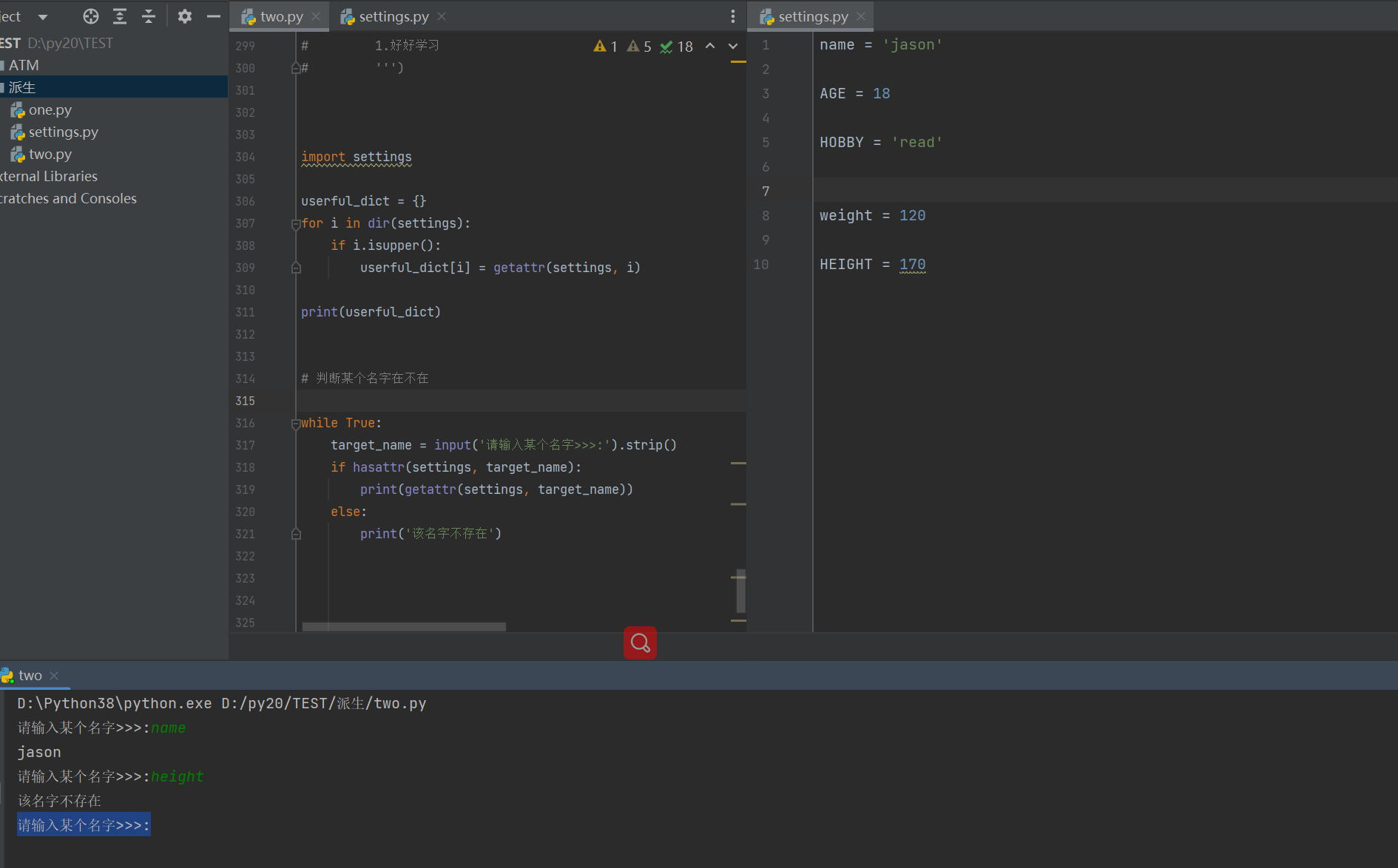Click the typo indicator showing 18

pyautogui.click(x=676, y=47)
